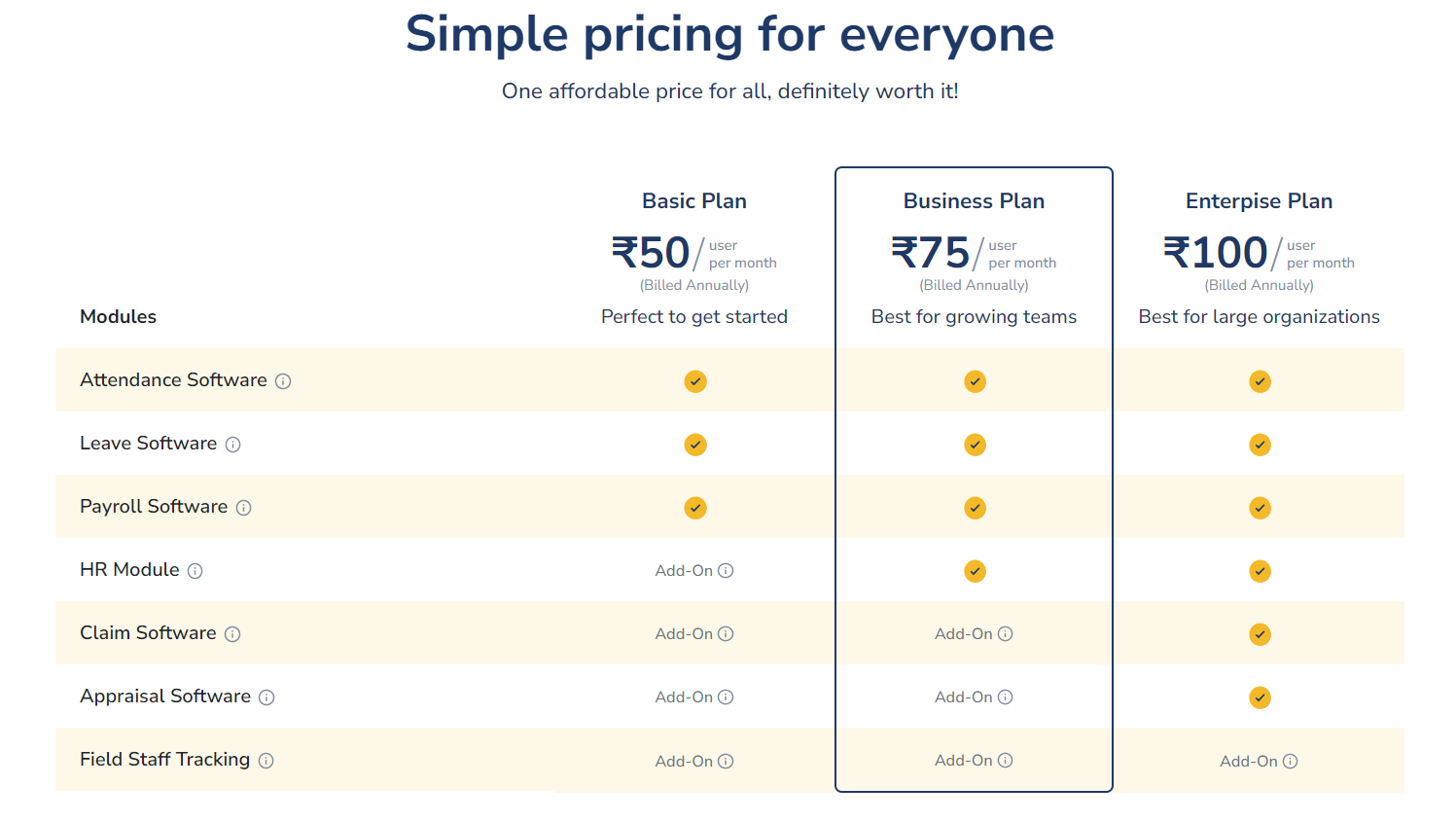Click info icon beside Appraisal Software

266,697
